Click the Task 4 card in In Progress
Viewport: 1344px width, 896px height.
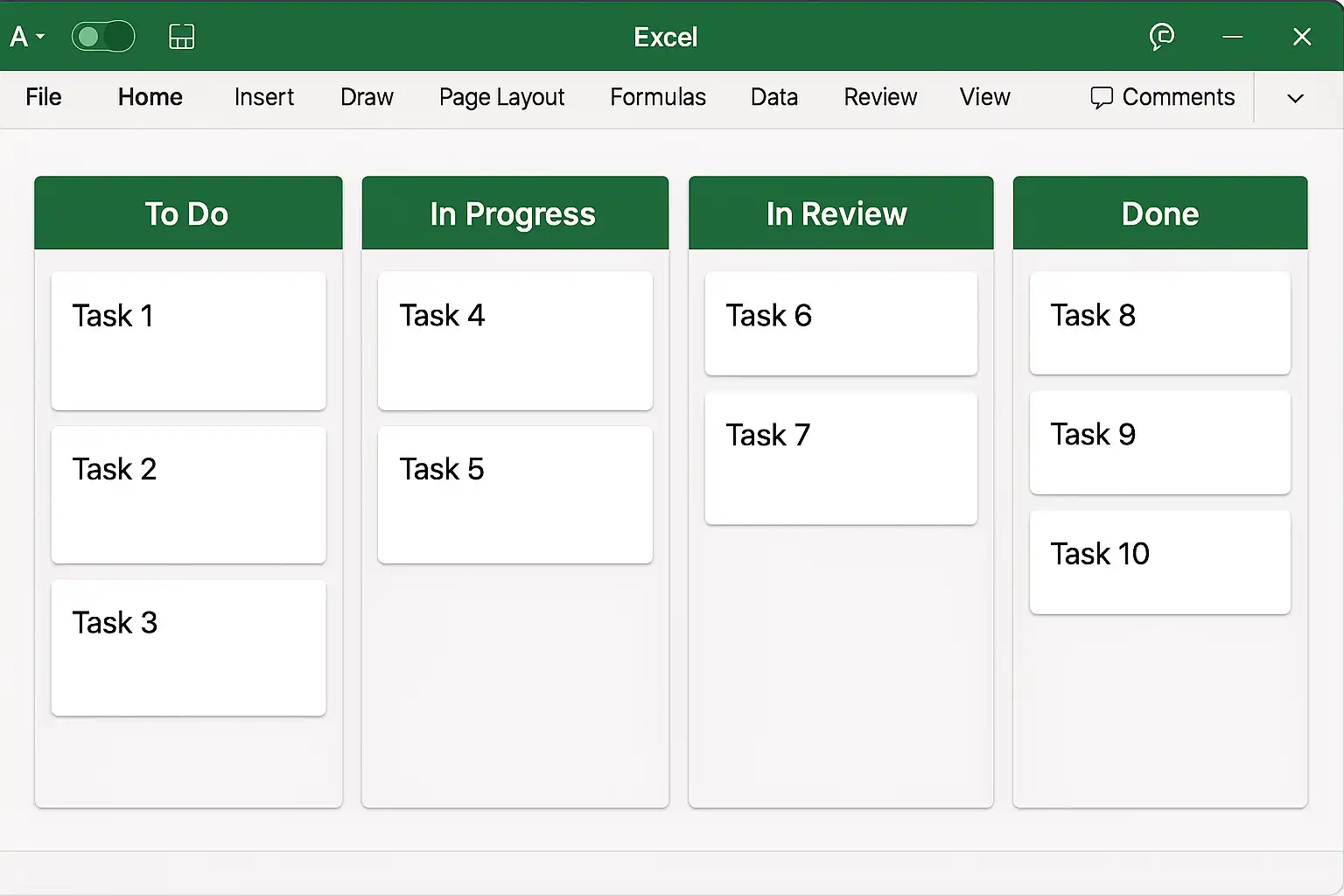coord(514,340)
